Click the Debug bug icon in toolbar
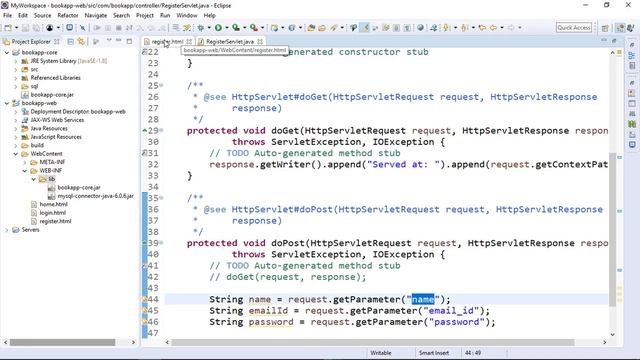 coord(201,28)
